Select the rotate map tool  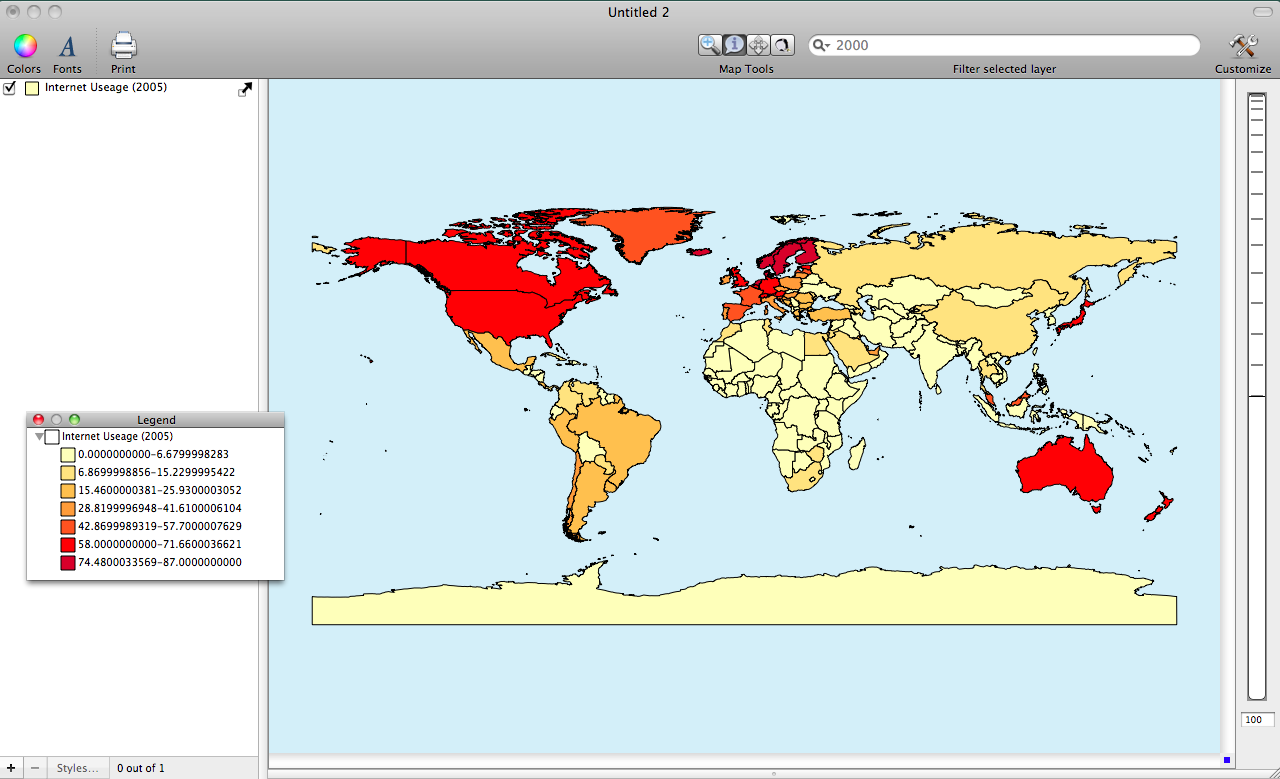pyautogui.click(x=782, y=45)
